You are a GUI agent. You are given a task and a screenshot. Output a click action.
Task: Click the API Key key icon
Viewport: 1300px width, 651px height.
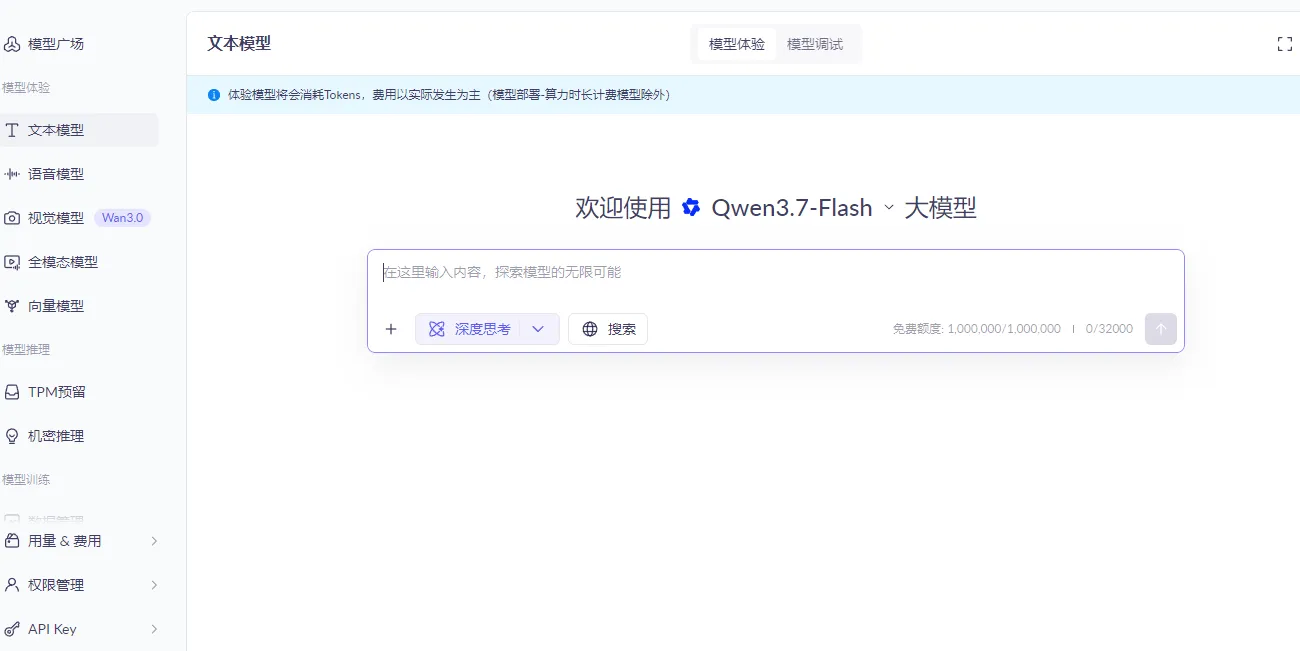[x=12, y=629]
